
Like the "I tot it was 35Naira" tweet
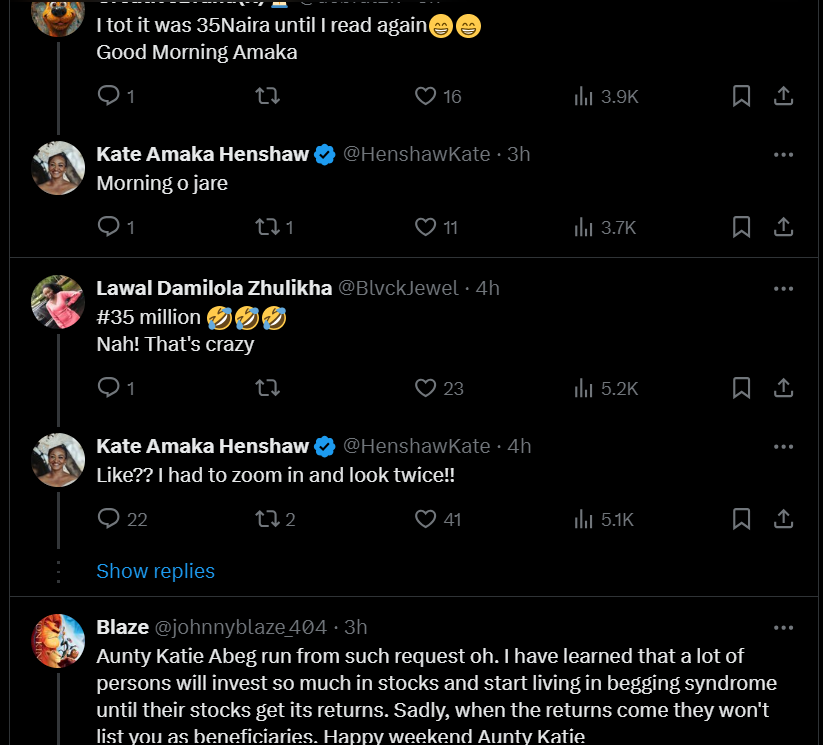pos(425,96)
